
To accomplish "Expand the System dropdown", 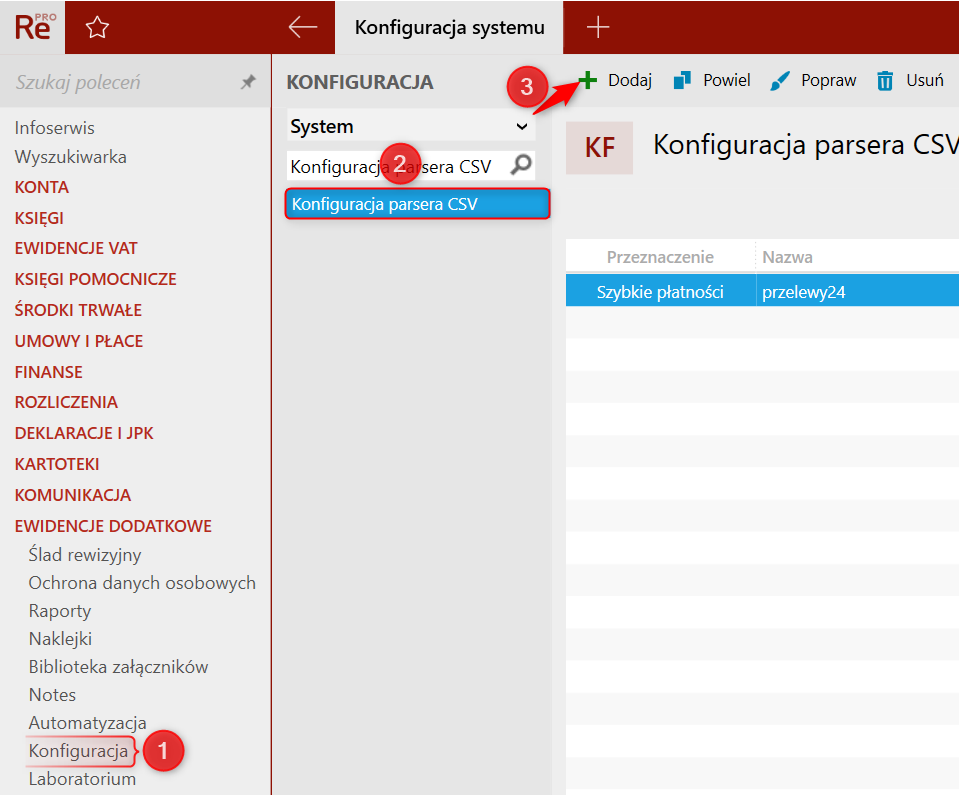I will (410, 126).
